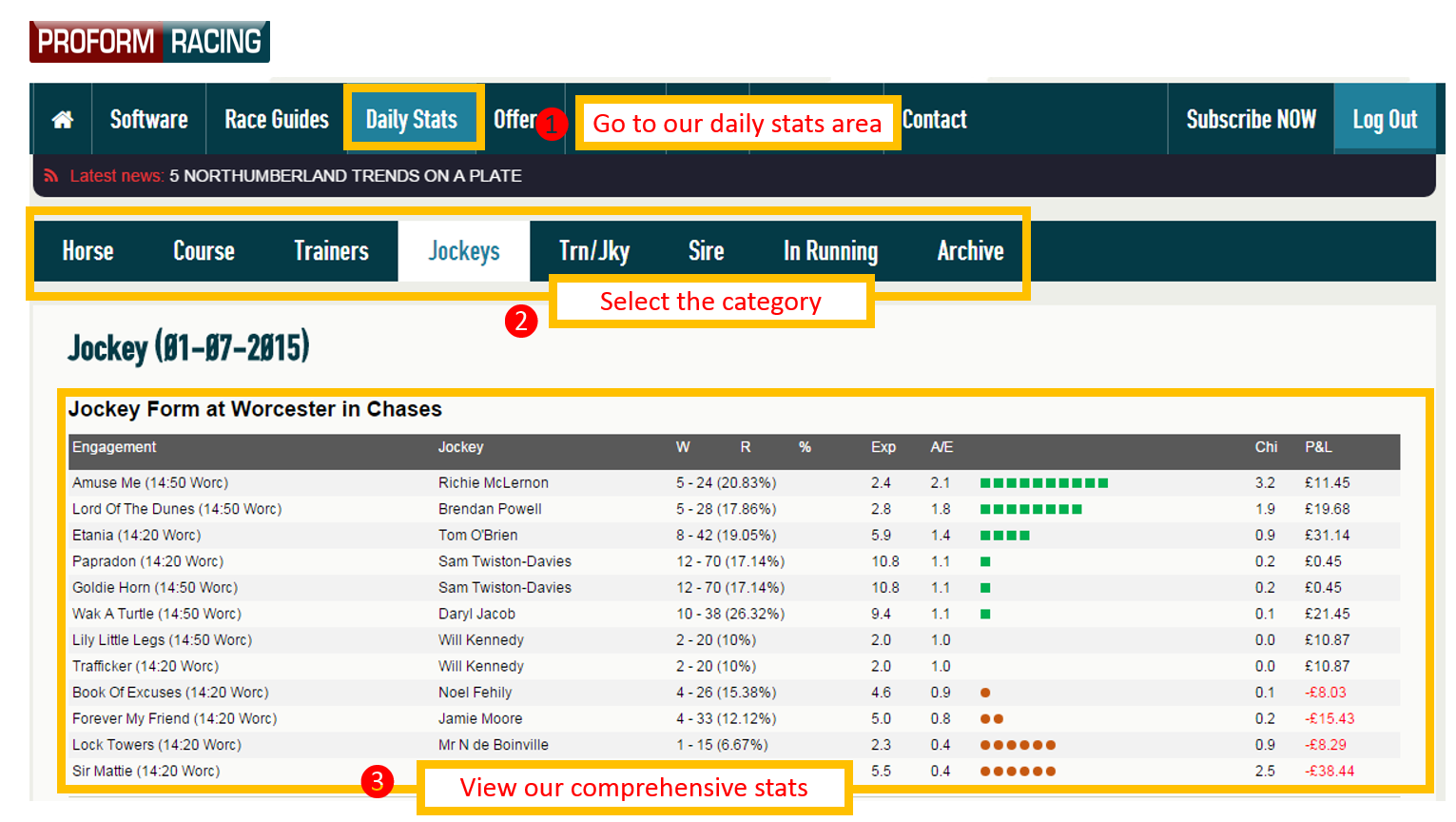Click Wak A Turtle engagement row

point(157,614)
